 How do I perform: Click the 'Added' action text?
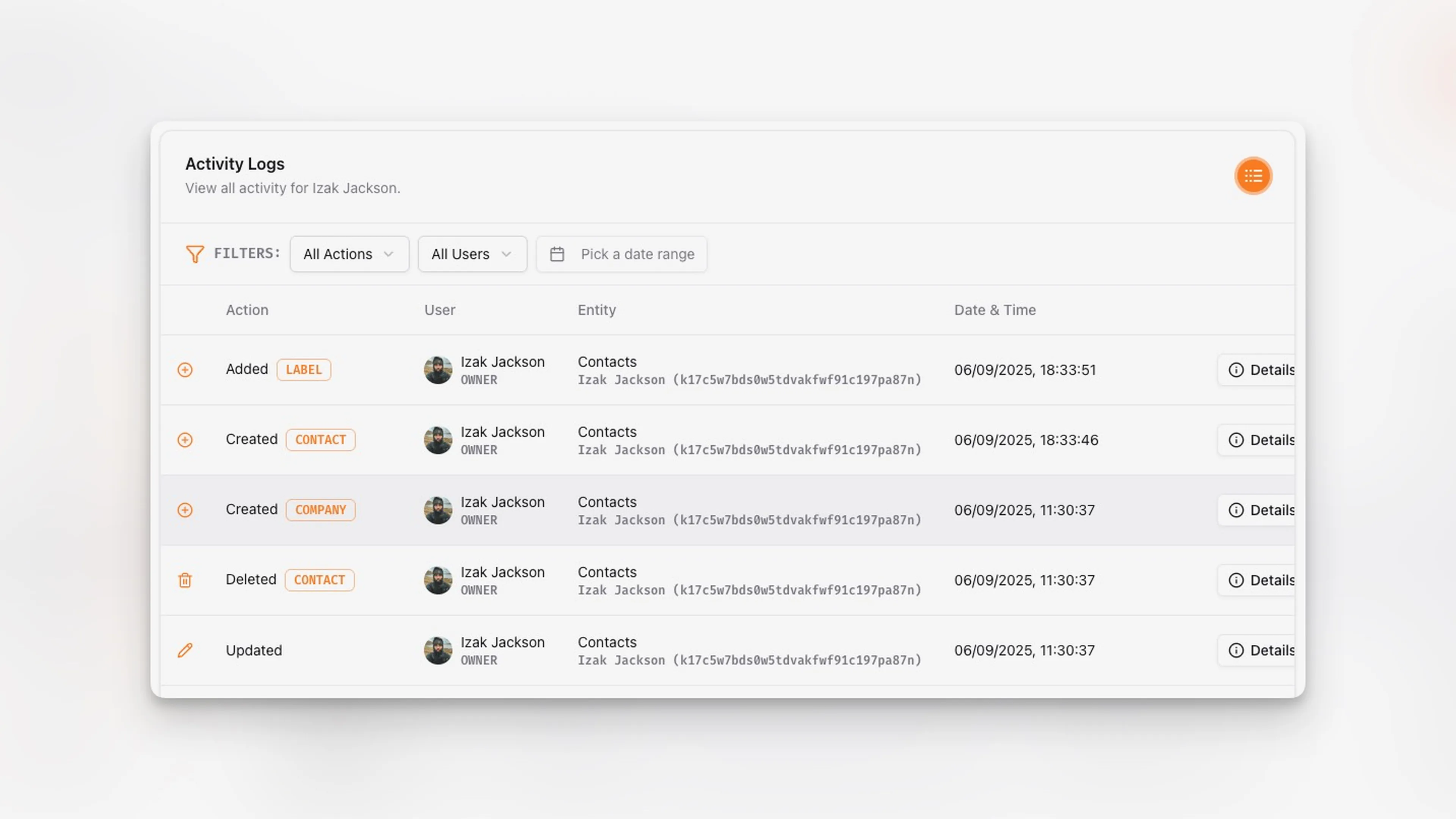point(247,370)
